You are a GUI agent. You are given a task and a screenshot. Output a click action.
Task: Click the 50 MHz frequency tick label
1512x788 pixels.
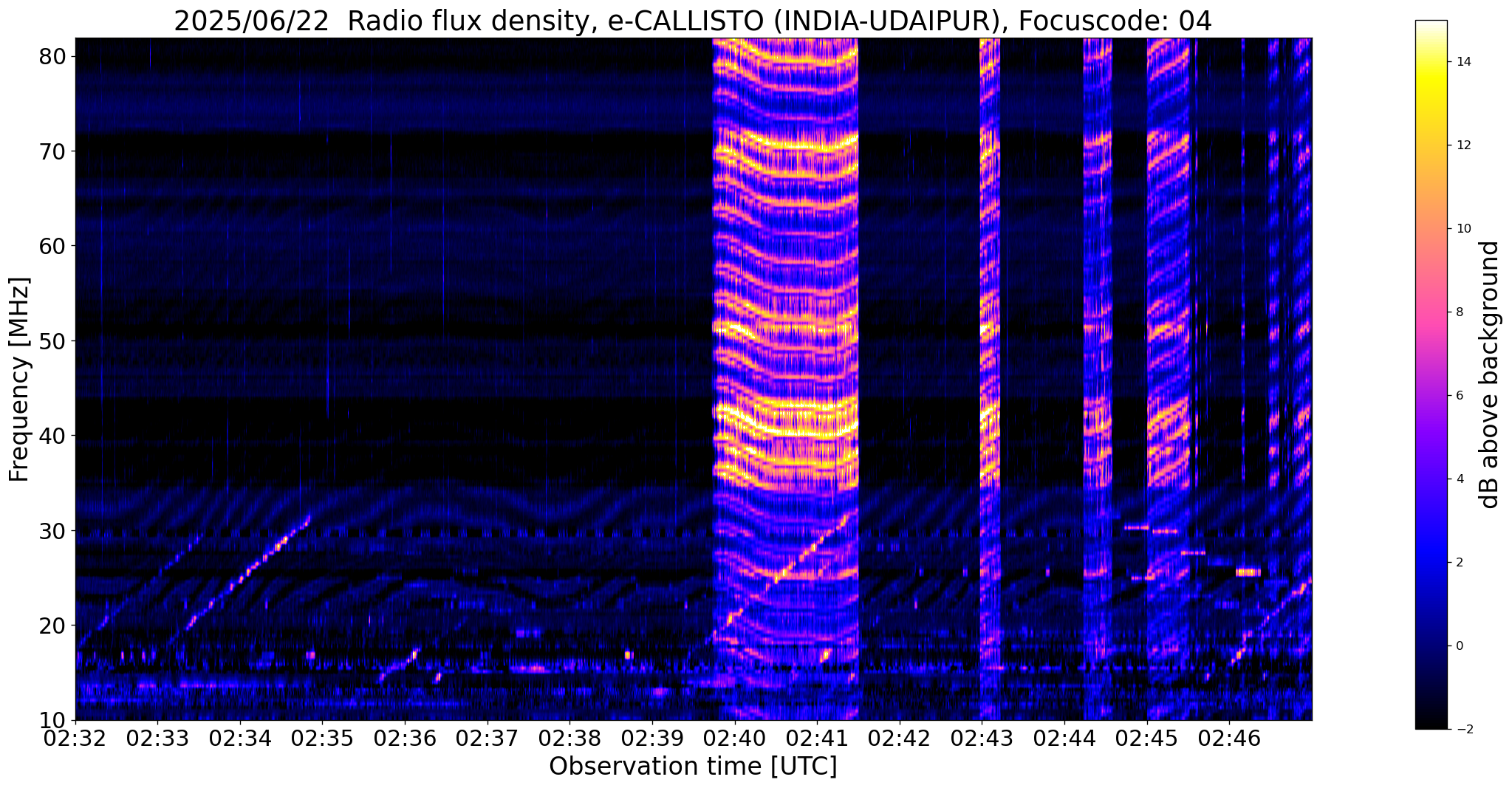[52, 341]
